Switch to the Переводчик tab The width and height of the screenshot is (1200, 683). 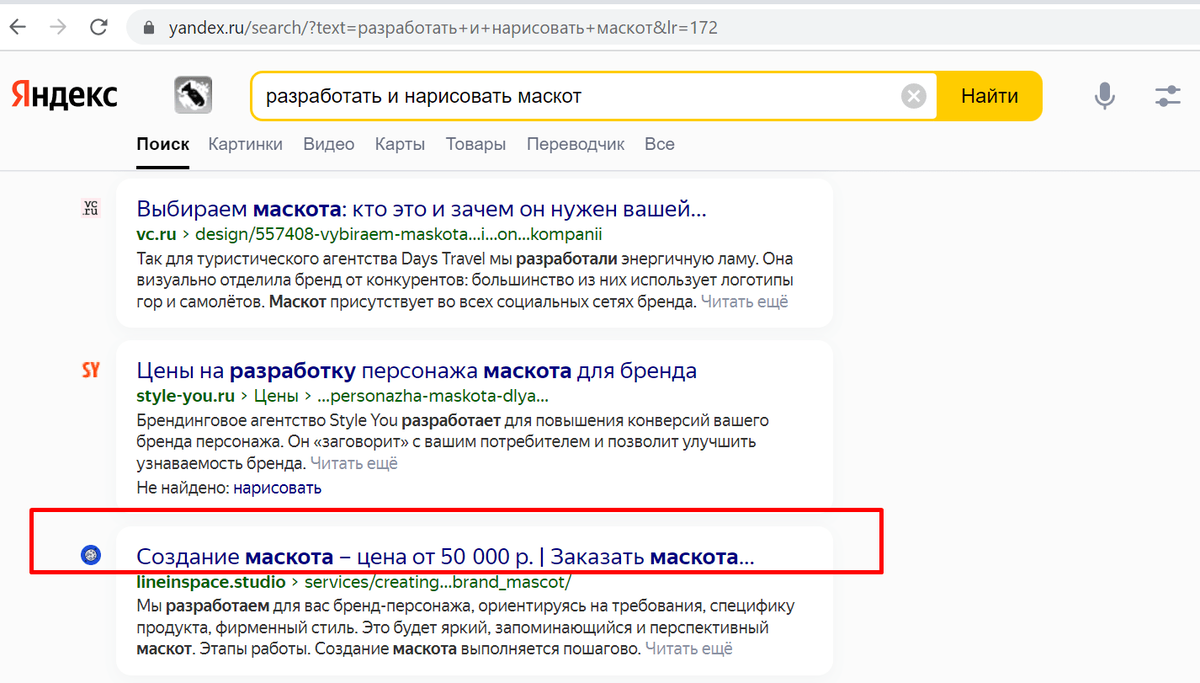coord(576,144)
